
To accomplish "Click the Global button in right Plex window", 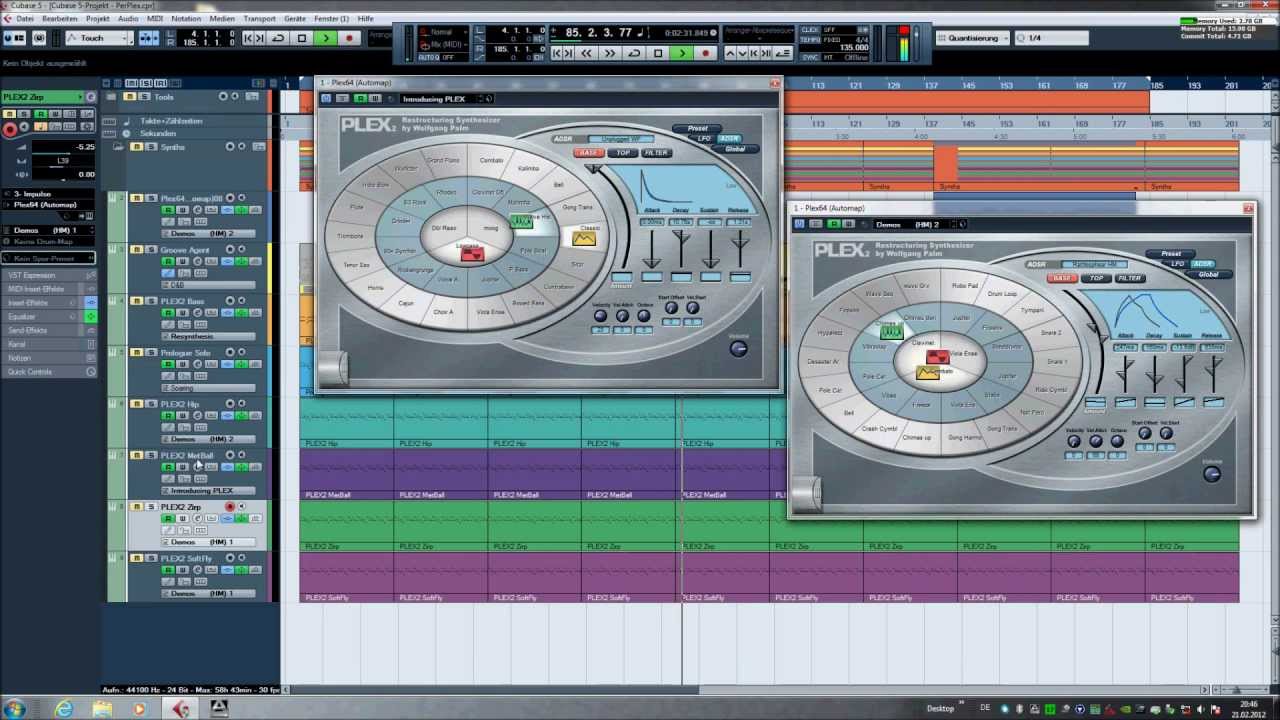I will [x=1209, y=274].
